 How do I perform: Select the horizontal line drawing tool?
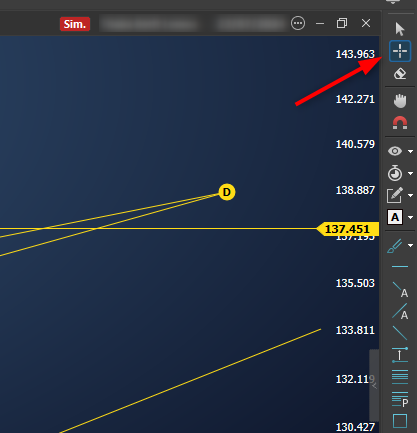400,267
